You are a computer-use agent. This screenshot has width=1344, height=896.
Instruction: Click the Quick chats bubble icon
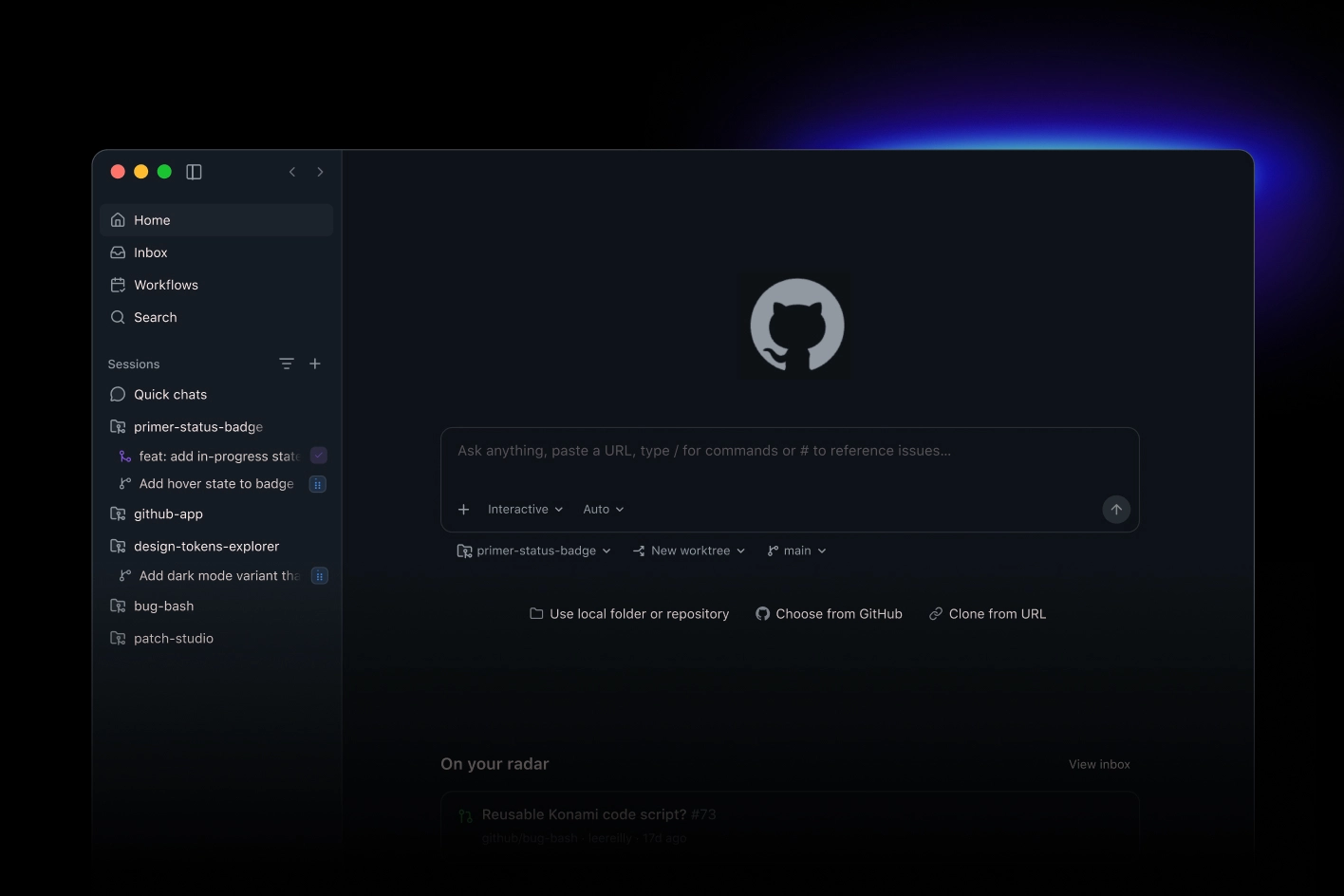pos(118,394)
